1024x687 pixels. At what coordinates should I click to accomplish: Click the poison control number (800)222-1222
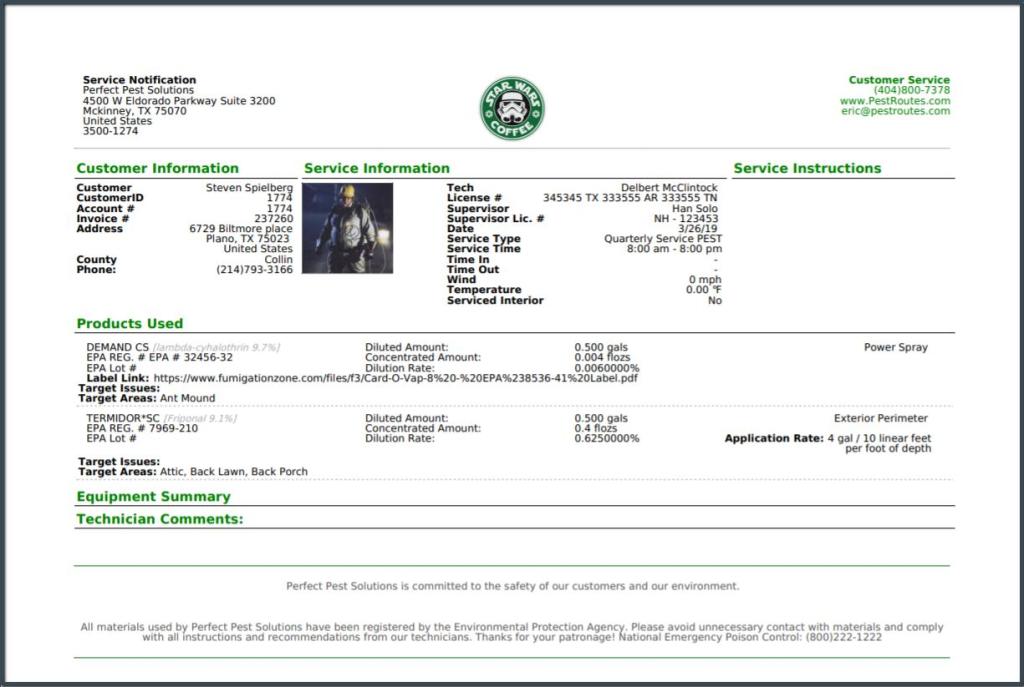point(843,637)
